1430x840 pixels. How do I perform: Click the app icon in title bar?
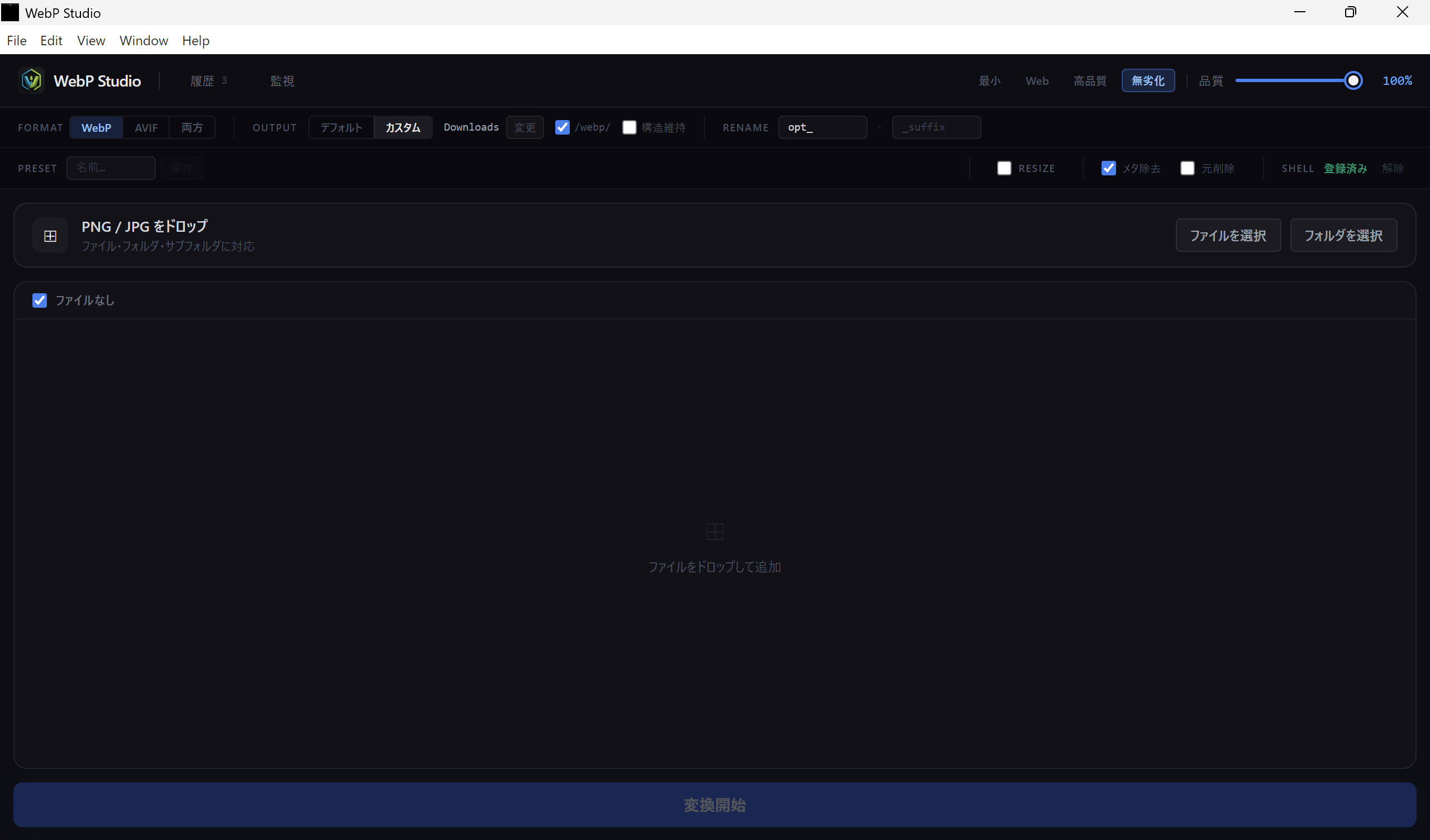[x=10, y=12]
